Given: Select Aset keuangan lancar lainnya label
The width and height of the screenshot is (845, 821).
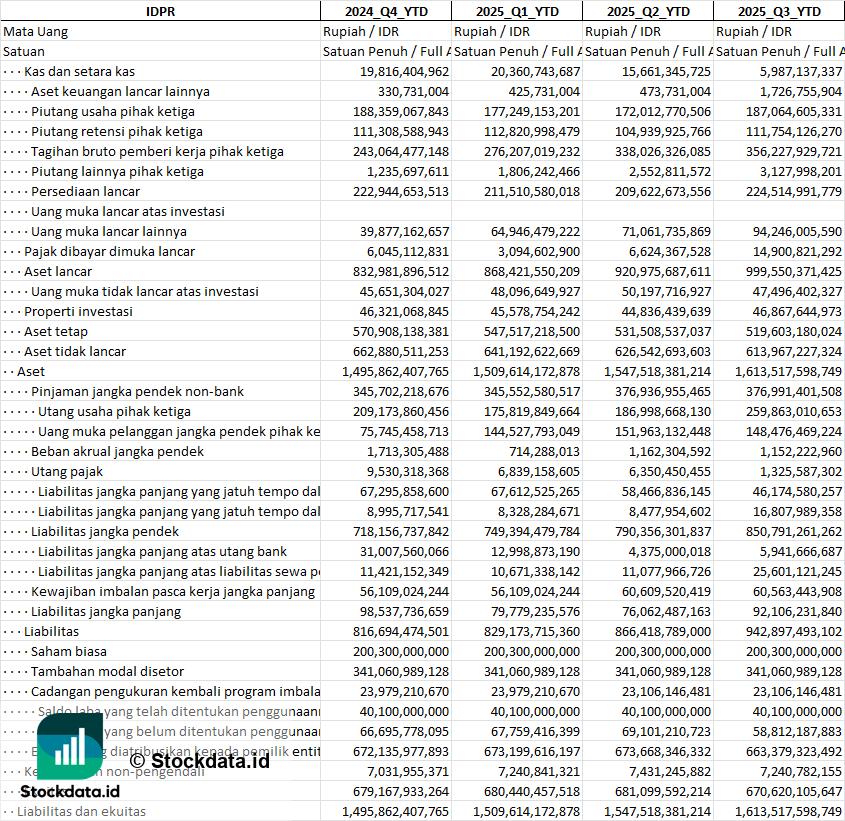Looking at the screenshot, I should click(x=120, y=92).
